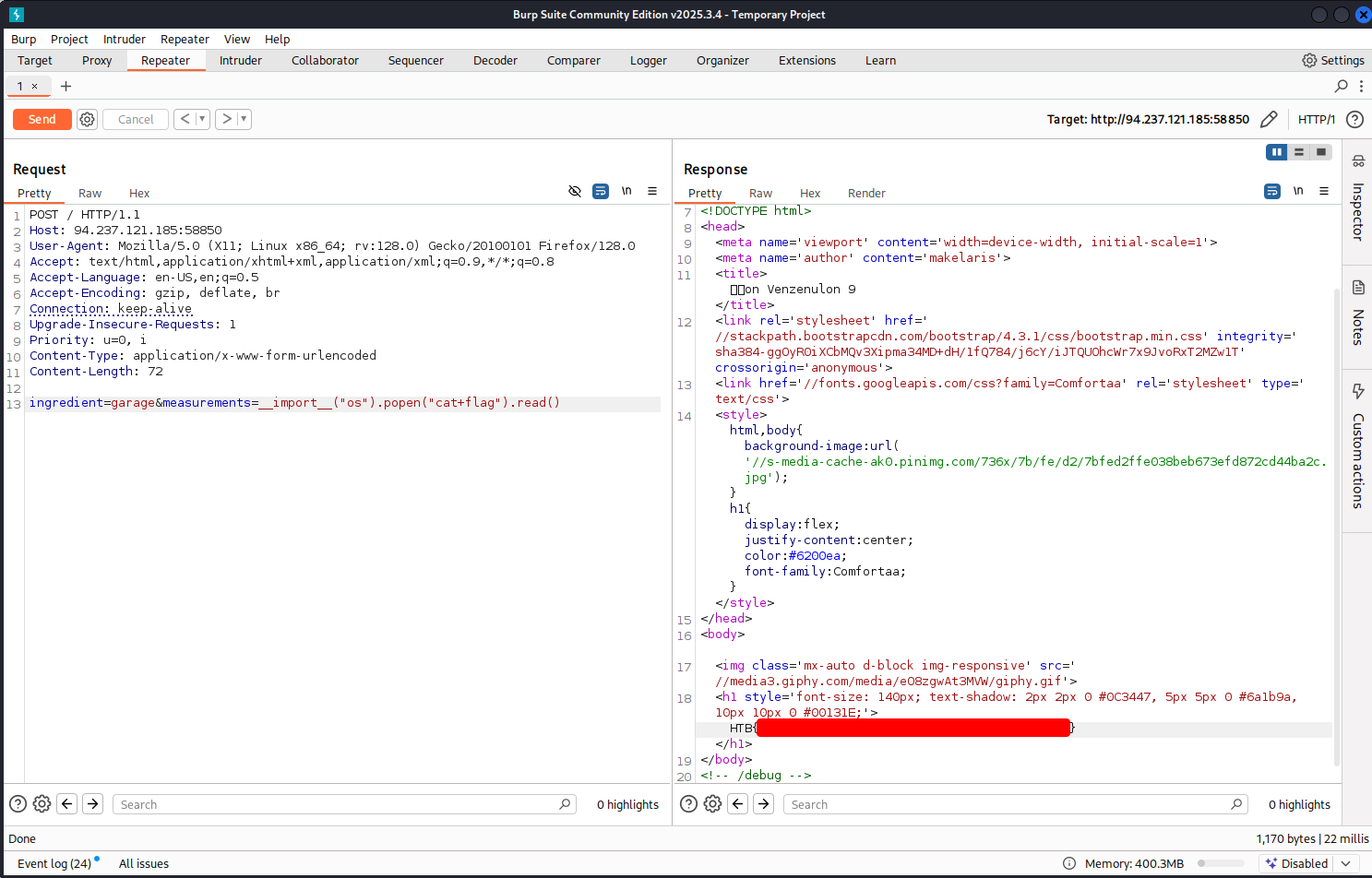Focus response search field
This screenshot has height=878, width=1372.
(1015, 804)
